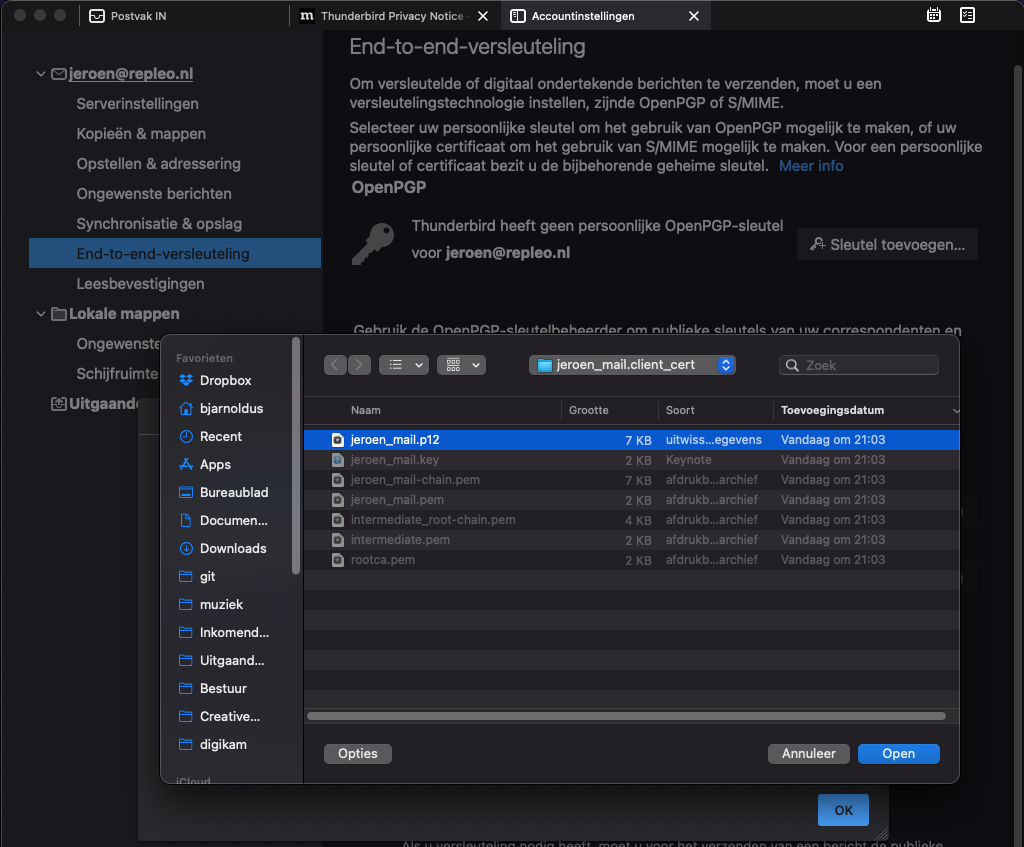This screenshot has height=847, width=1024.
Task: Follow the Meer info link
Action: point(810,166)
